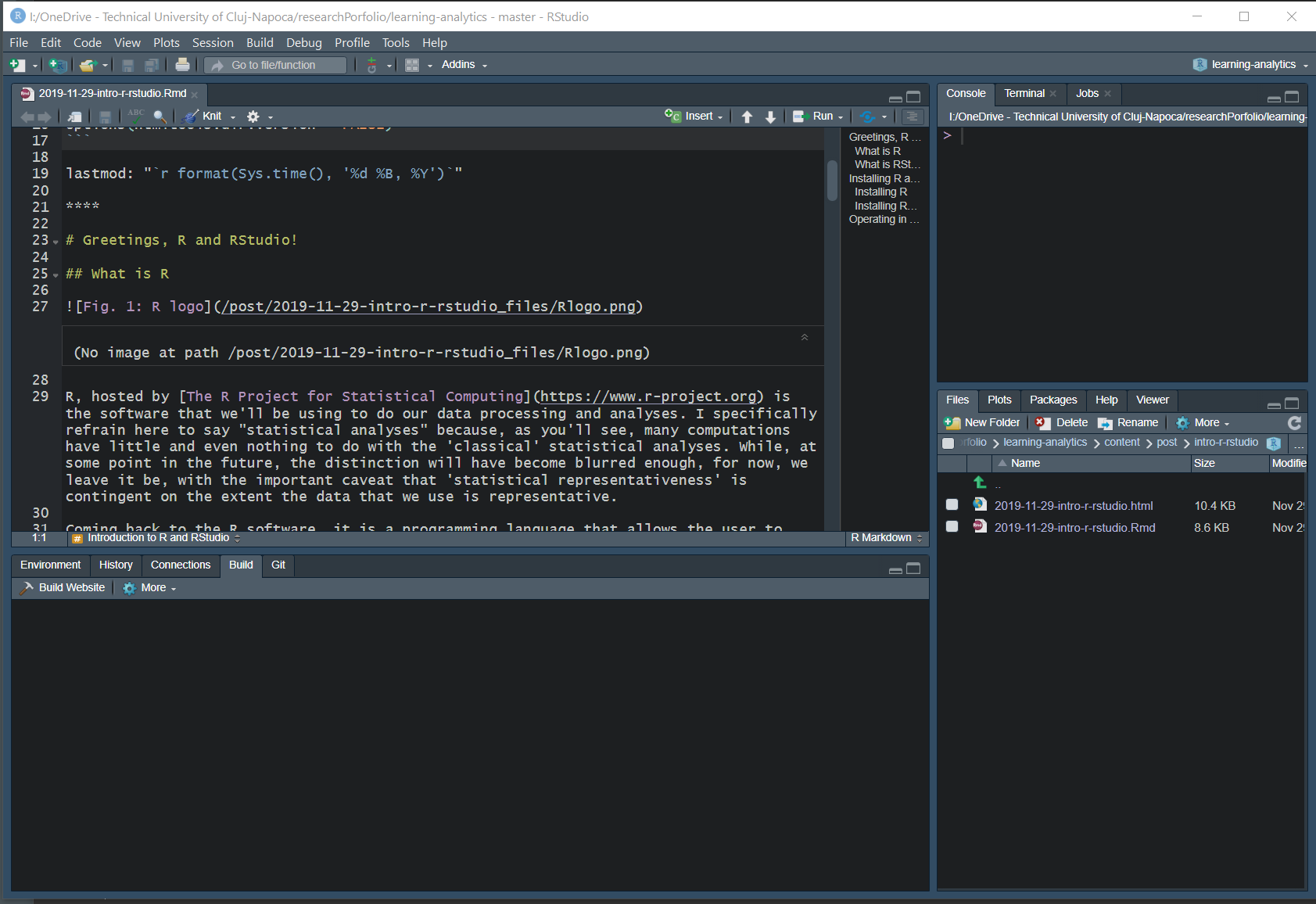The image size is (1316, 904).
Task: Minimize the Build pane
Action: 896,570
